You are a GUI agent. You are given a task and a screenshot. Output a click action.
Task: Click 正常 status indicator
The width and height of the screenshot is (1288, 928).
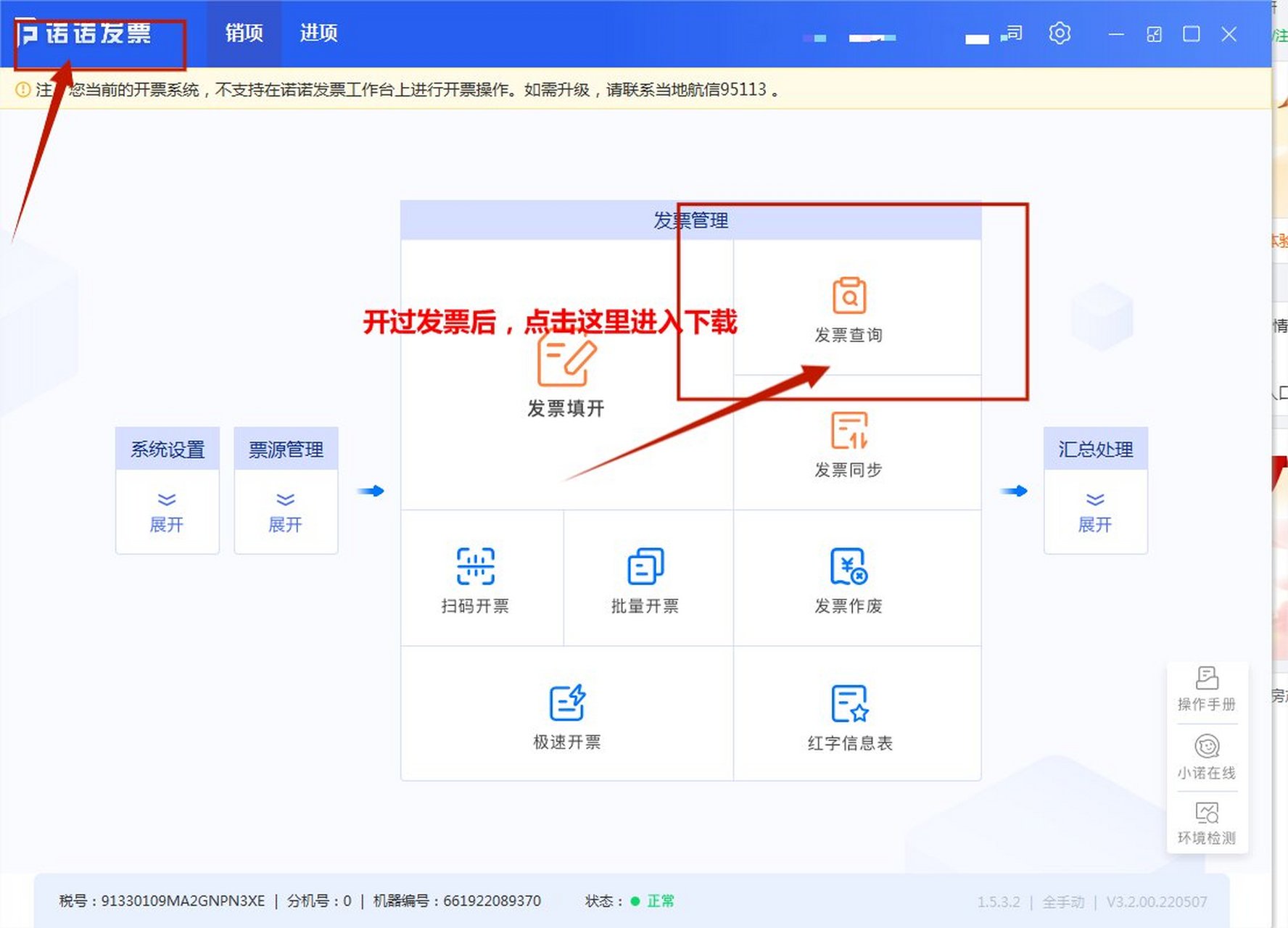coord(653,901)
